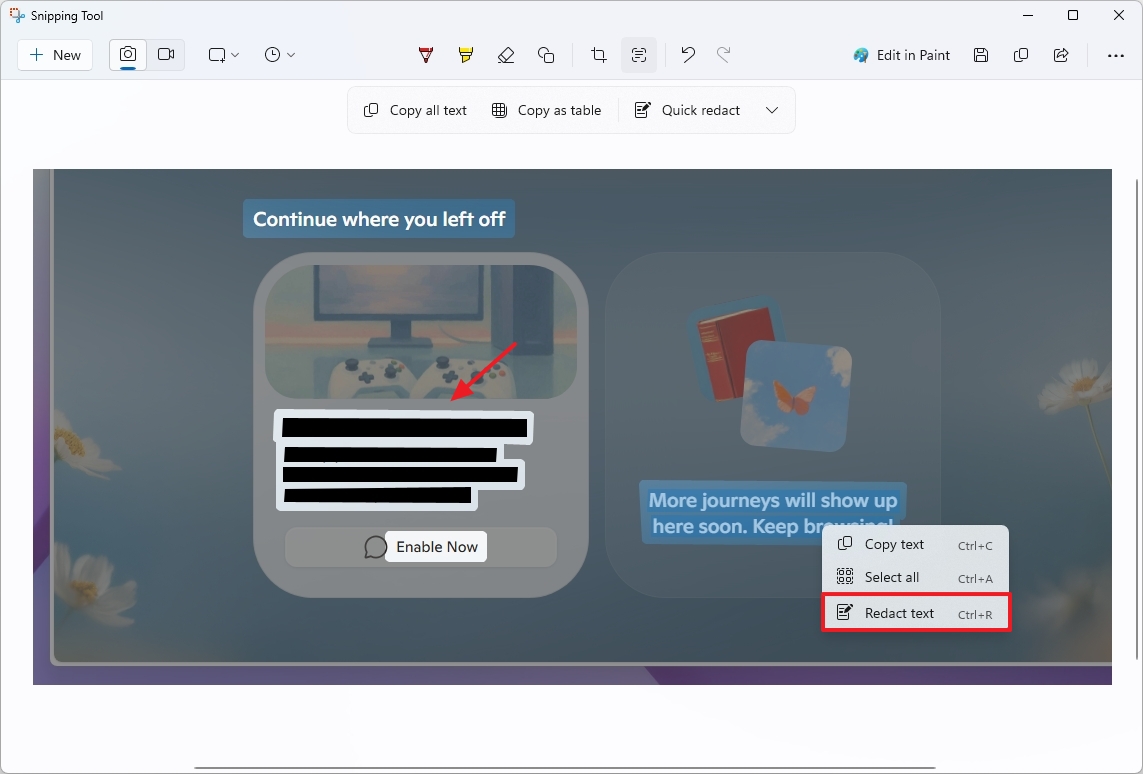Open the snipping shape dropdown

tap(222, 55)
